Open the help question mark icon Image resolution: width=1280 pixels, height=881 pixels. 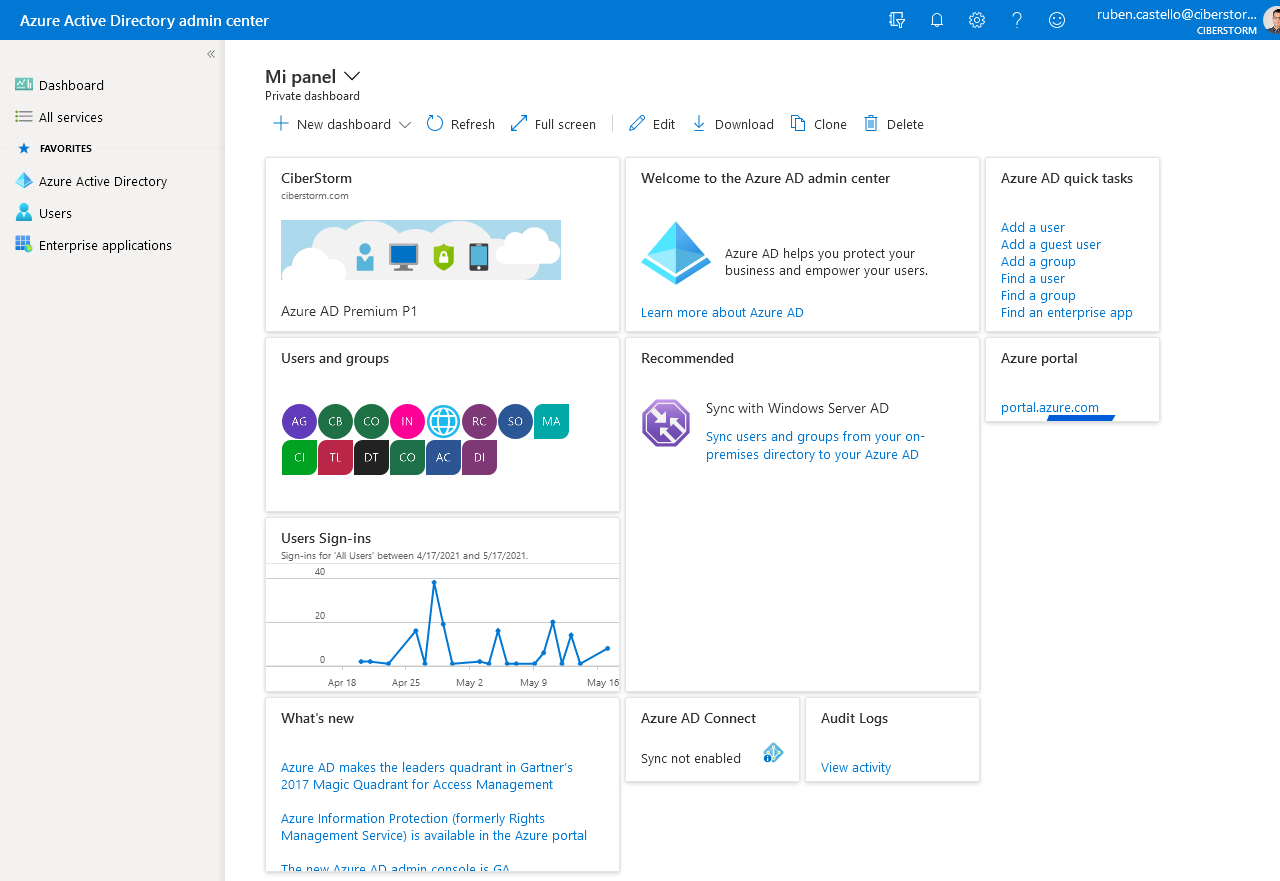[1017, 20]
